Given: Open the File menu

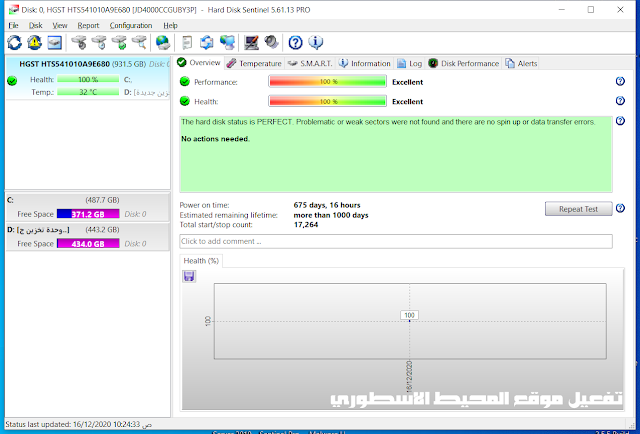Looking at the screenshot, I should [x=13, y=25].
